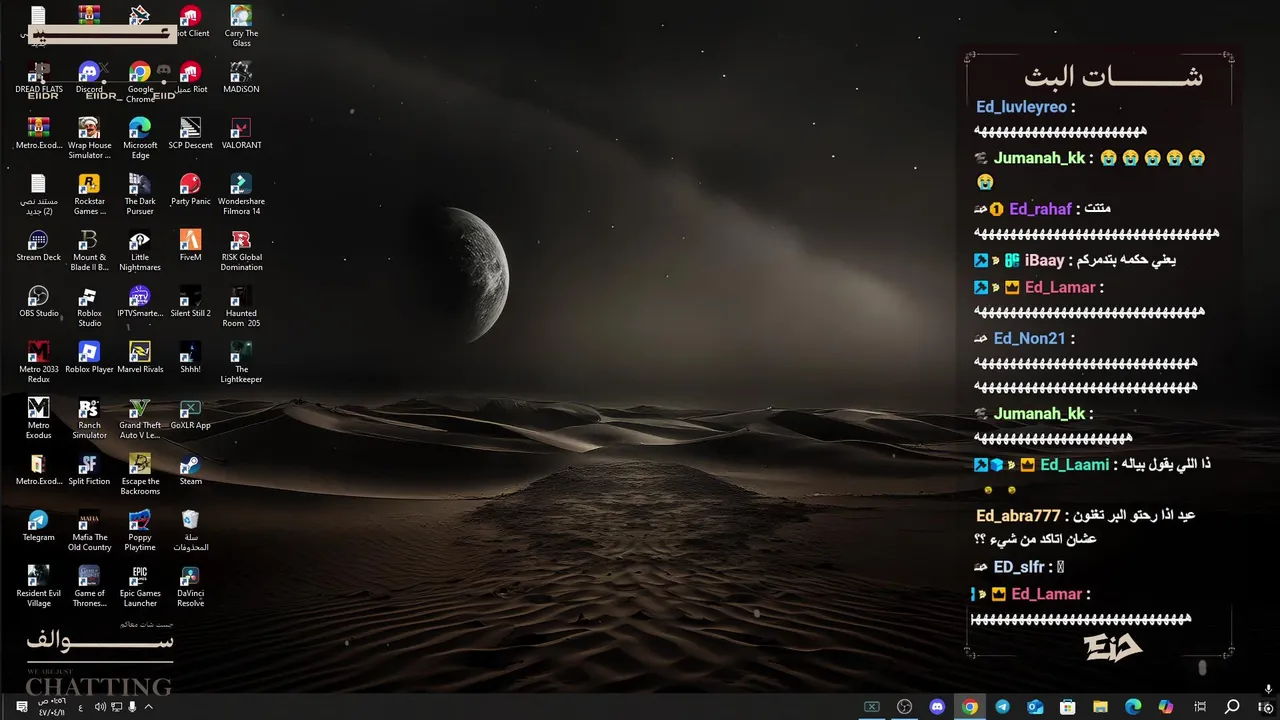
Task: Open the Google Chrome desktop shortcut
Action: [140, 83]
